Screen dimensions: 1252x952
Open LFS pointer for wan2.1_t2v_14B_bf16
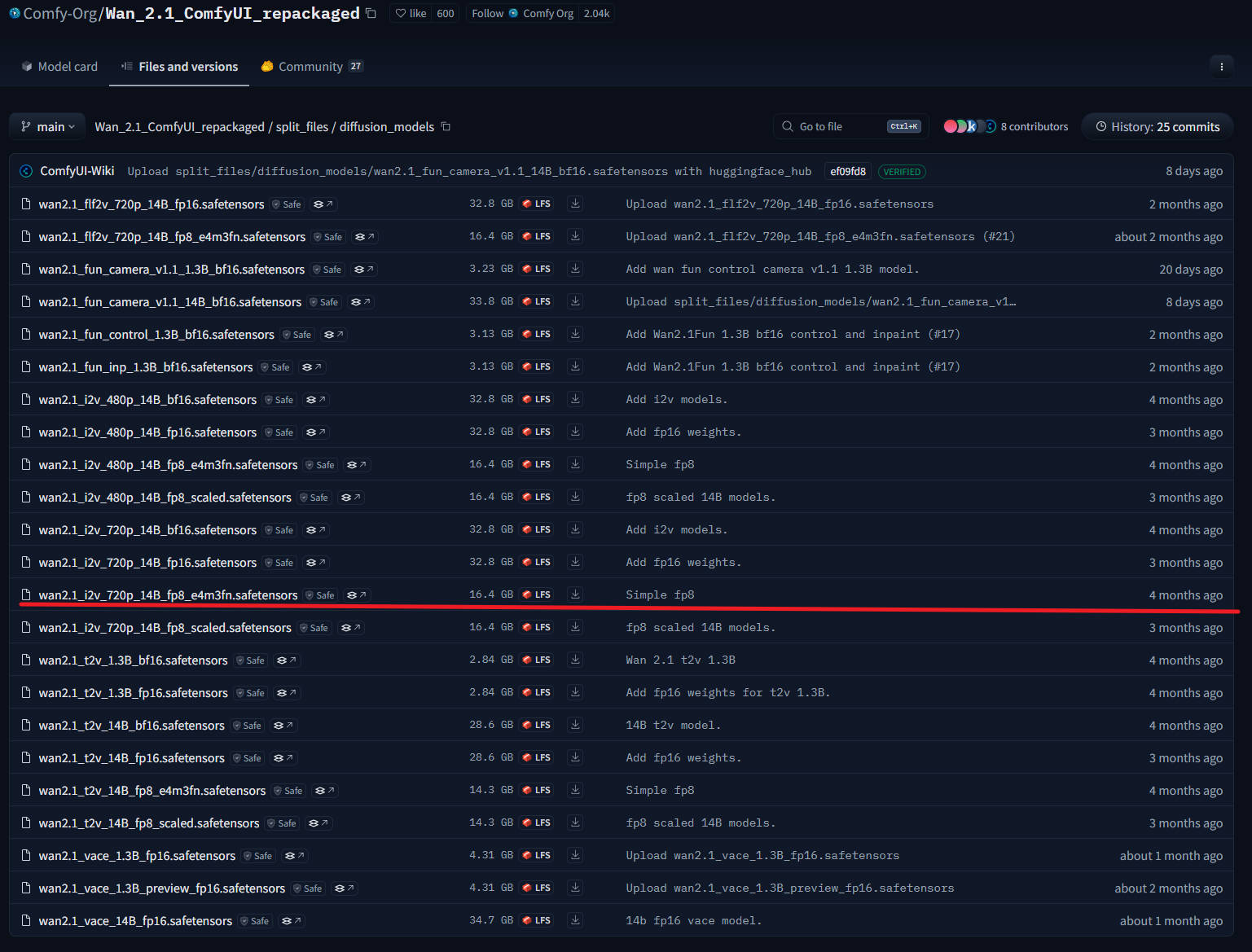[x=537, y=725]
